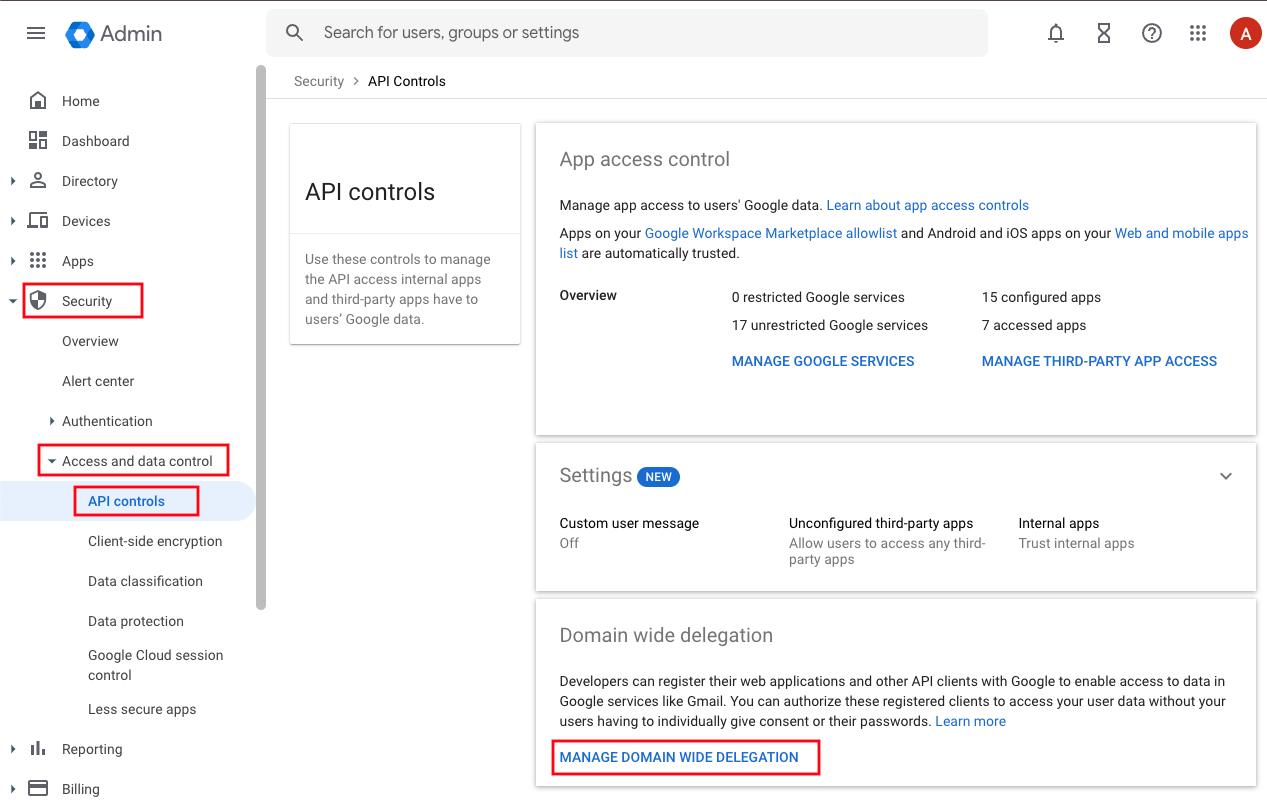Click the Google Admin logo
This screenshot has height=809, width=1267.
pyautogui.click(x=113, y=33)
